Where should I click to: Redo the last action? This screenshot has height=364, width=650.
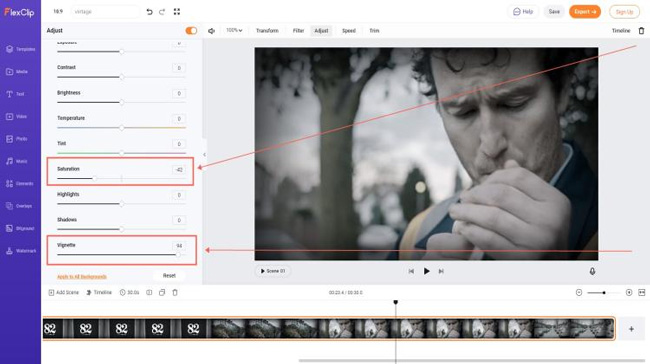pyautogui.click(x=162, y=12)
